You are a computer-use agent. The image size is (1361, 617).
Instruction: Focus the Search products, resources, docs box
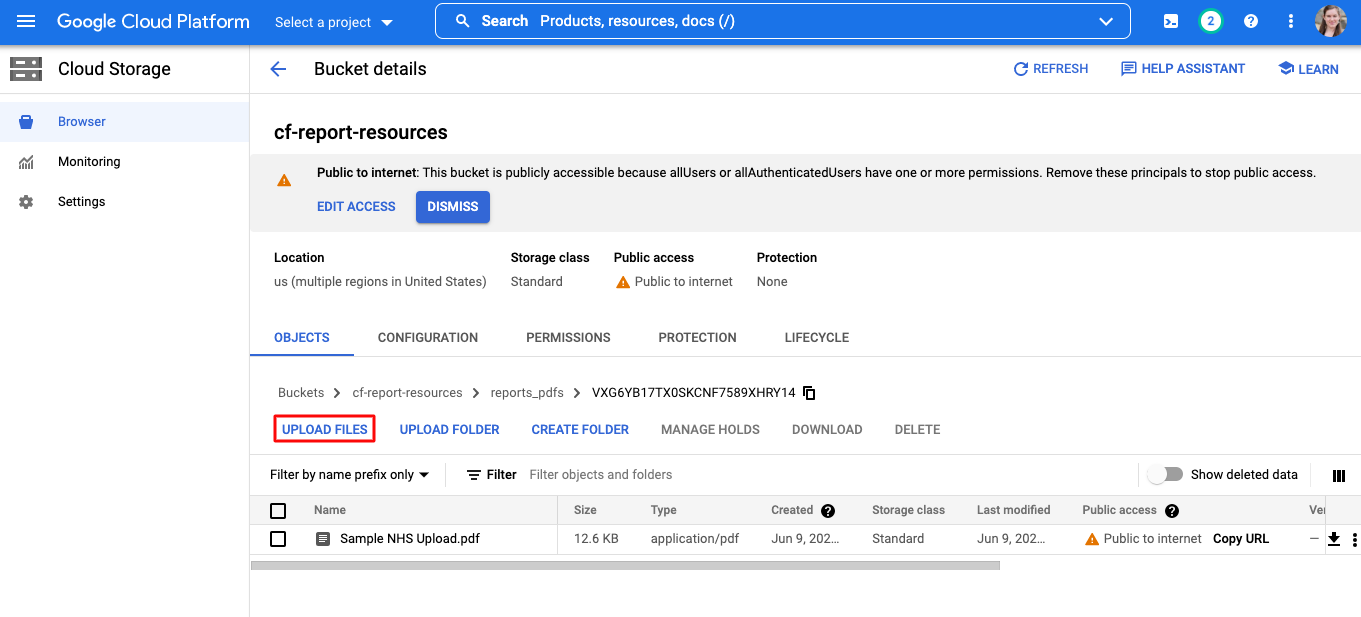tap(783, 21)
